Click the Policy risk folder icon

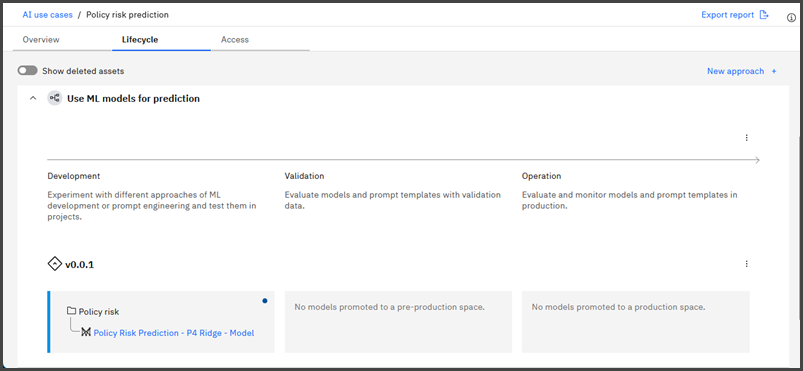point(72,311)
